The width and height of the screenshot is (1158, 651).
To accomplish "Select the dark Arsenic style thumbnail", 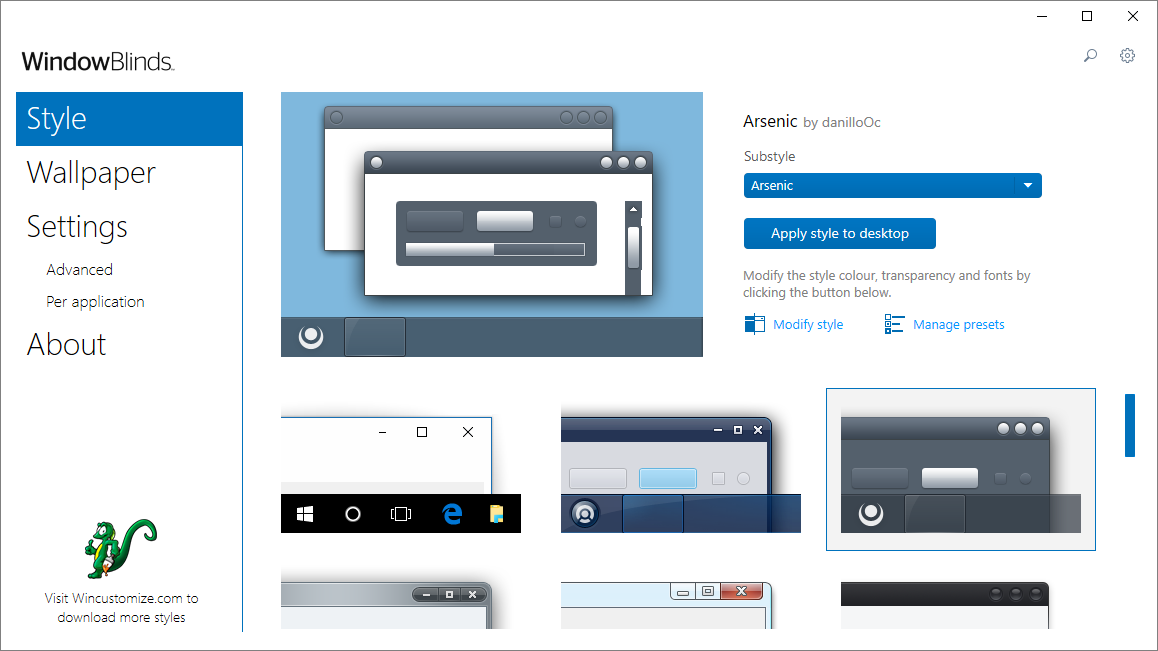I will (960, 469).
